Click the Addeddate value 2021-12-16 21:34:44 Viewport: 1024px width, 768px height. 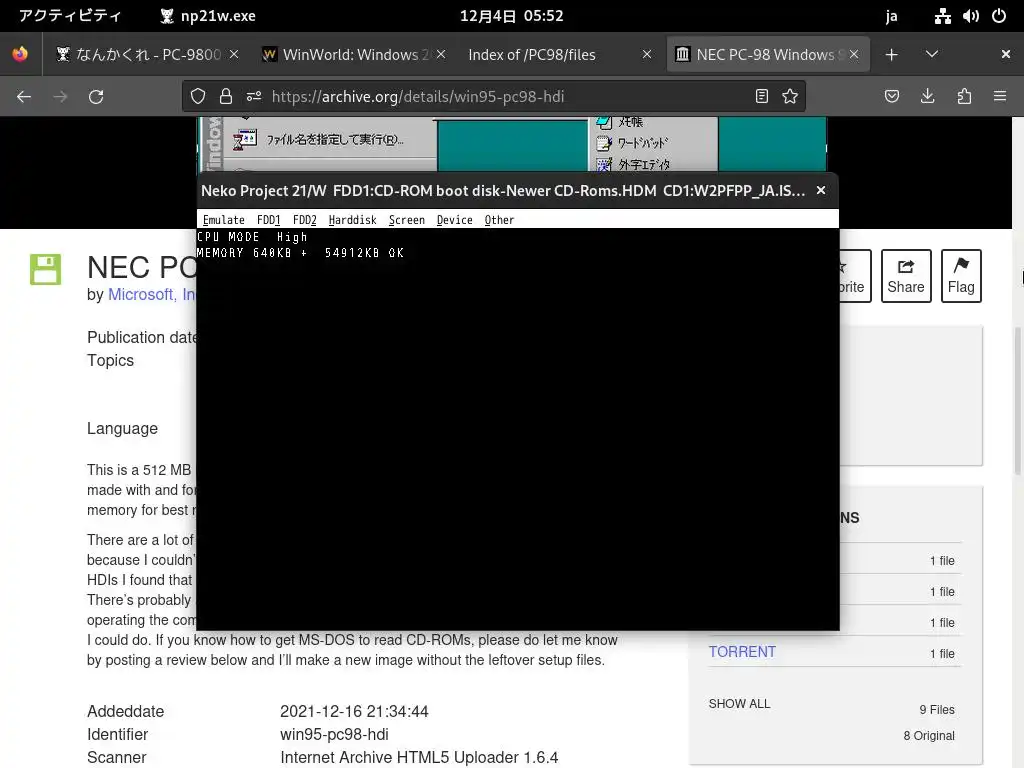point(354,711)
